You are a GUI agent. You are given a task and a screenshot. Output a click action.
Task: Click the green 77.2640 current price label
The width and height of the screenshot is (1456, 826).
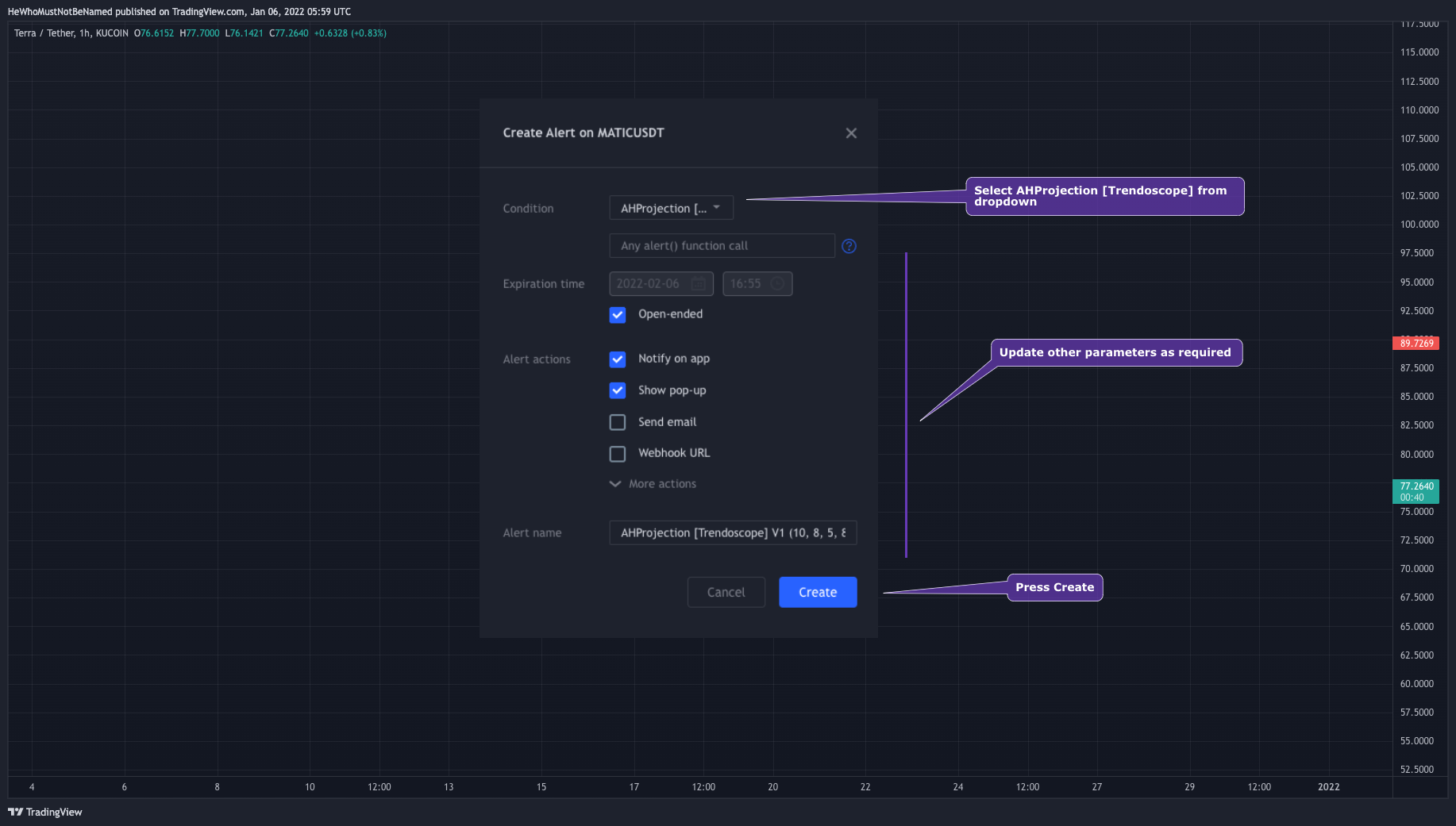coord(1416,492)
